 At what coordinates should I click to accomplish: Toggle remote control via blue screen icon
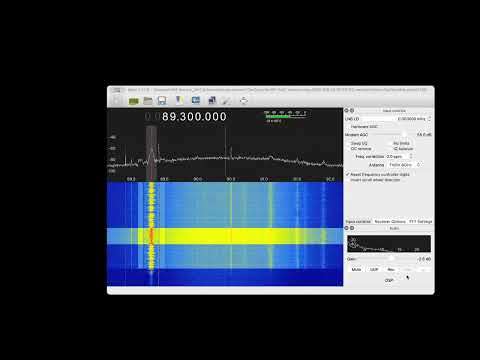(196, 100)
